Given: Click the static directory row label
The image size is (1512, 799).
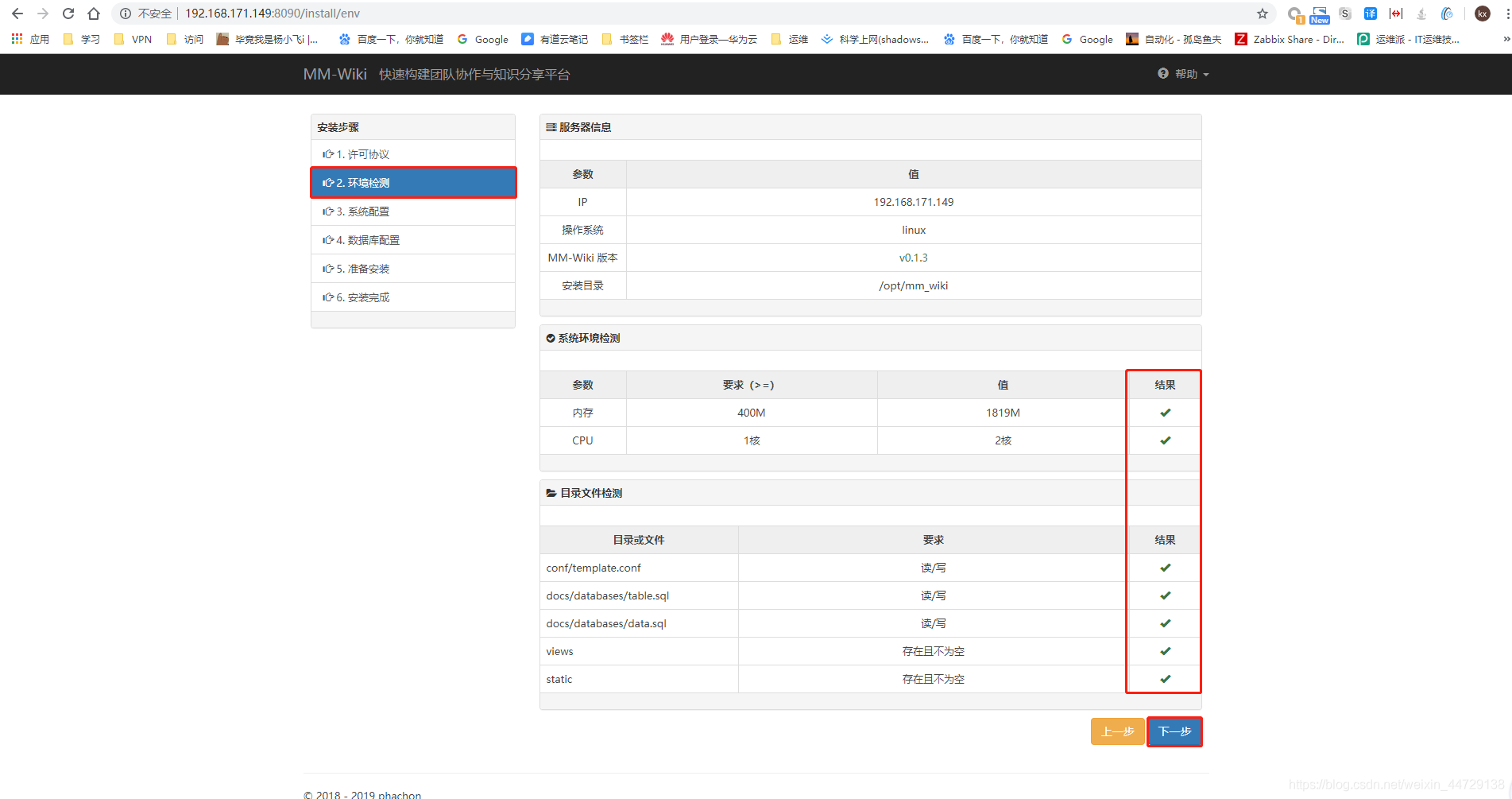Looking at the screenshot, I should (559, 679).
